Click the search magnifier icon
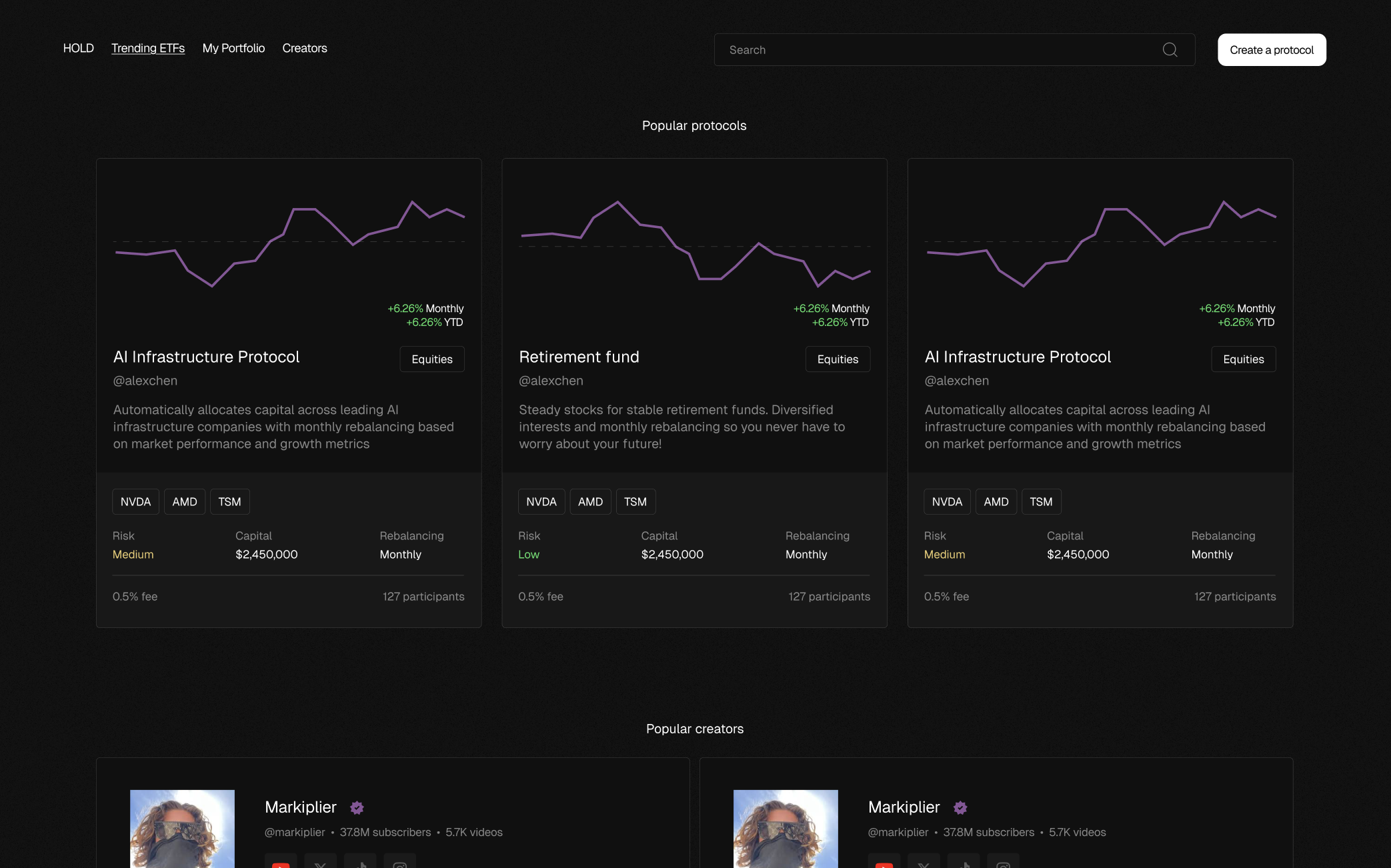This screenshot has height=868, width=1391. click(1170, 50)
